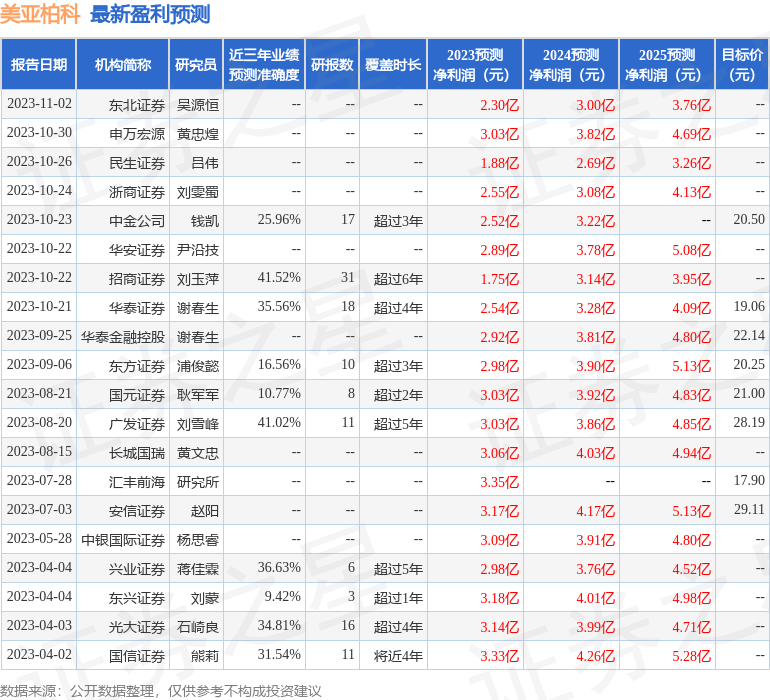This screenshot has width=770, height=700.
Task: Click researcher 杨思睿
Action: pos(197,540)
